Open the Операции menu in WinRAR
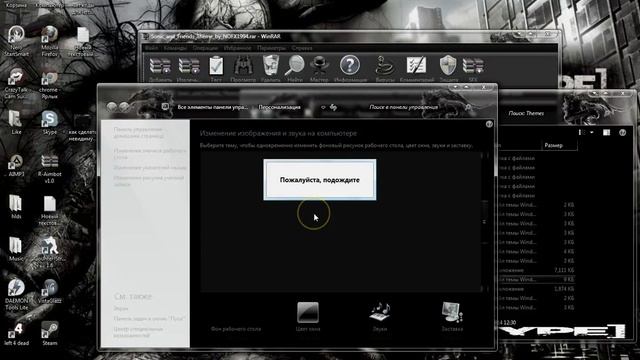 (x=205, y=48)
